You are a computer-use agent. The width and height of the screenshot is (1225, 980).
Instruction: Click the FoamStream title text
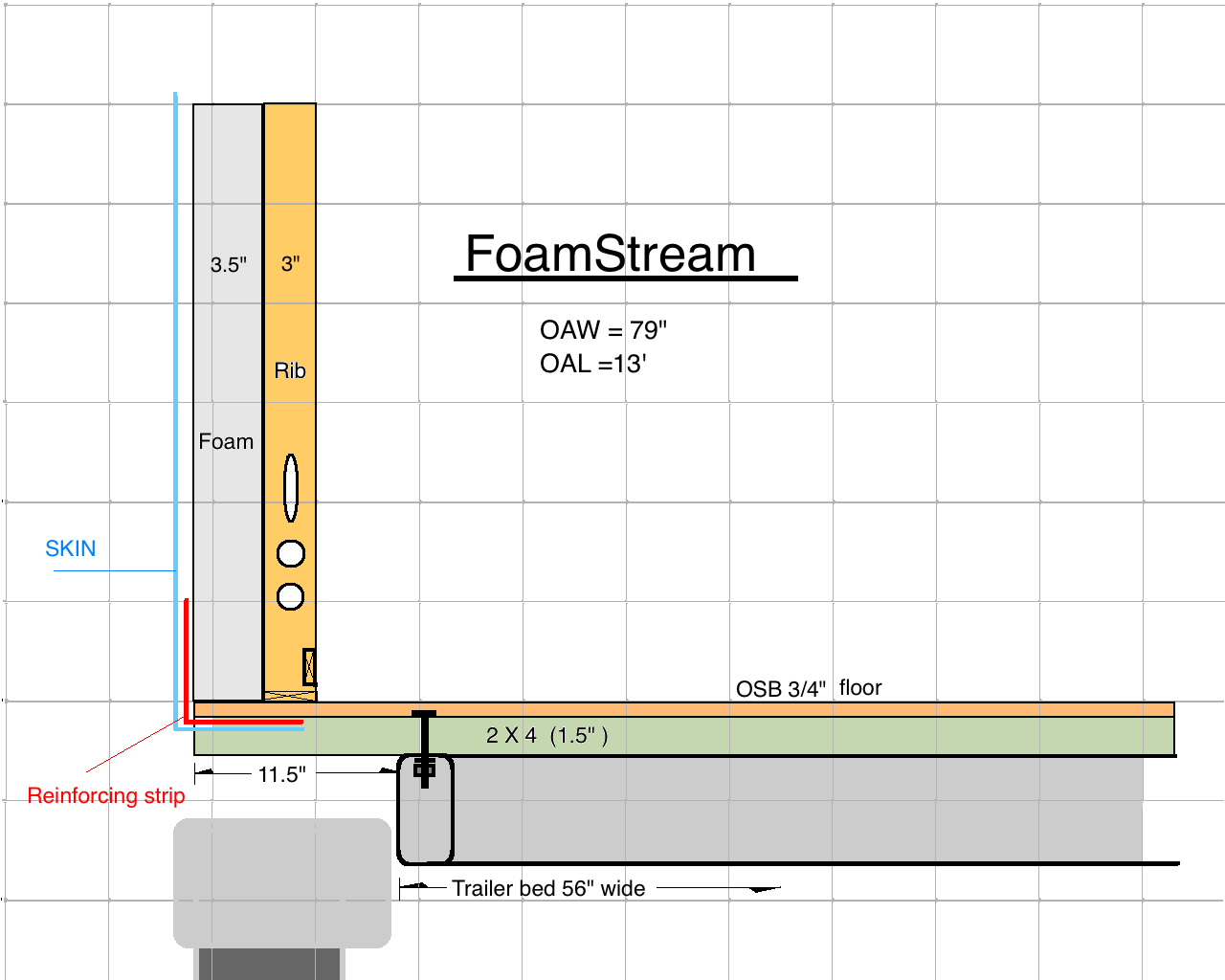point(610,255)
